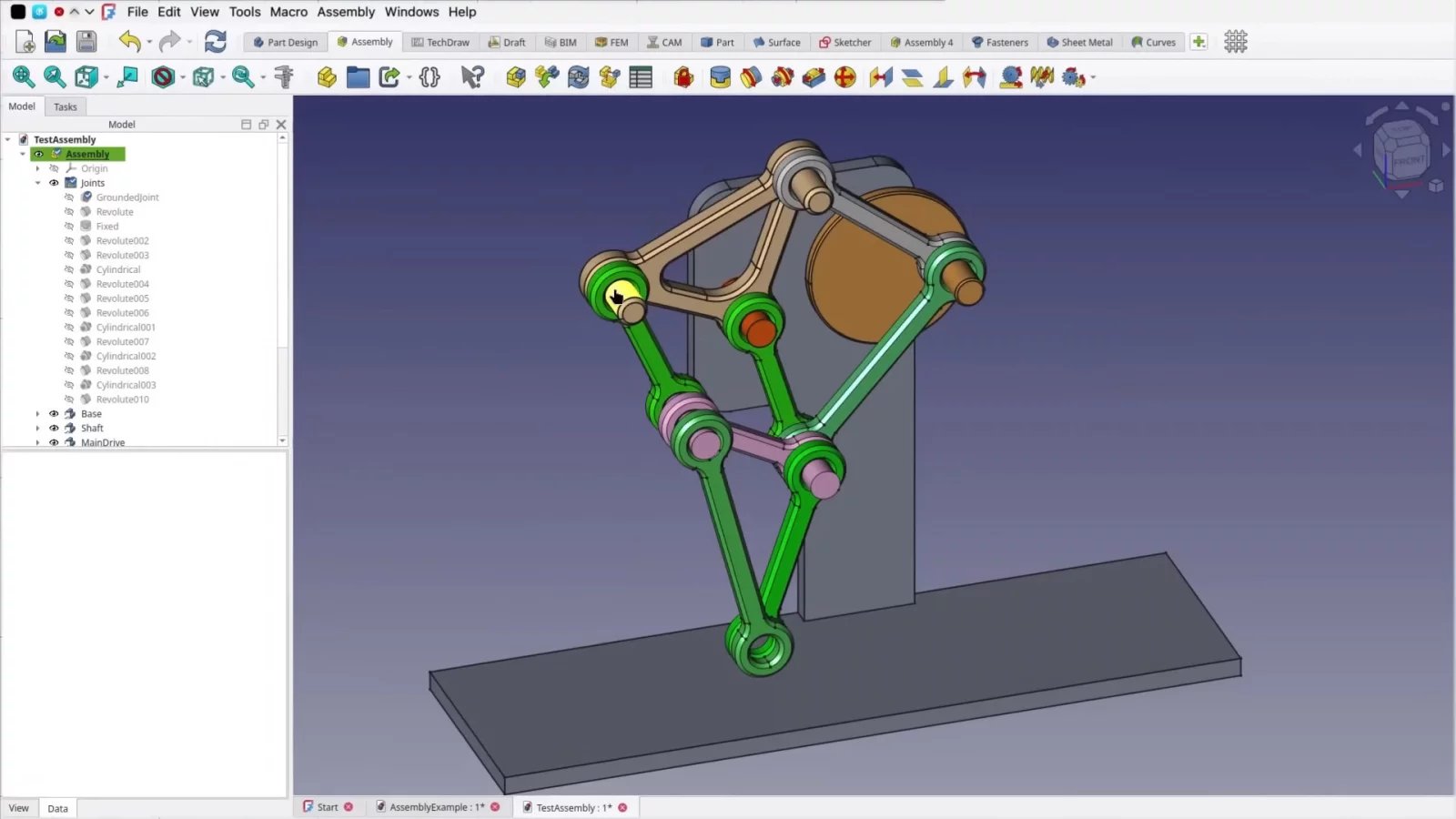Click the gears joint icon
1456x819 pixels.
(1073, 77)
